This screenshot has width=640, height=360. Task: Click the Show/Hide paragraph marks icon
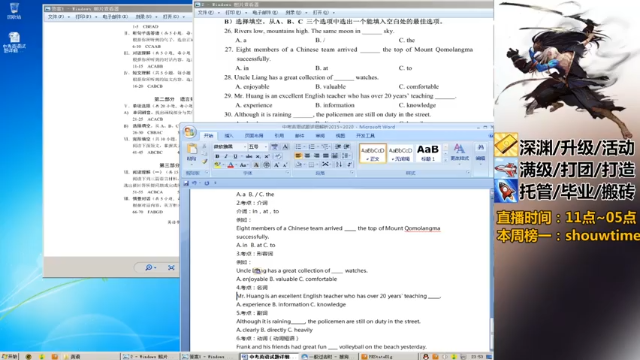[x=349, y=164]
